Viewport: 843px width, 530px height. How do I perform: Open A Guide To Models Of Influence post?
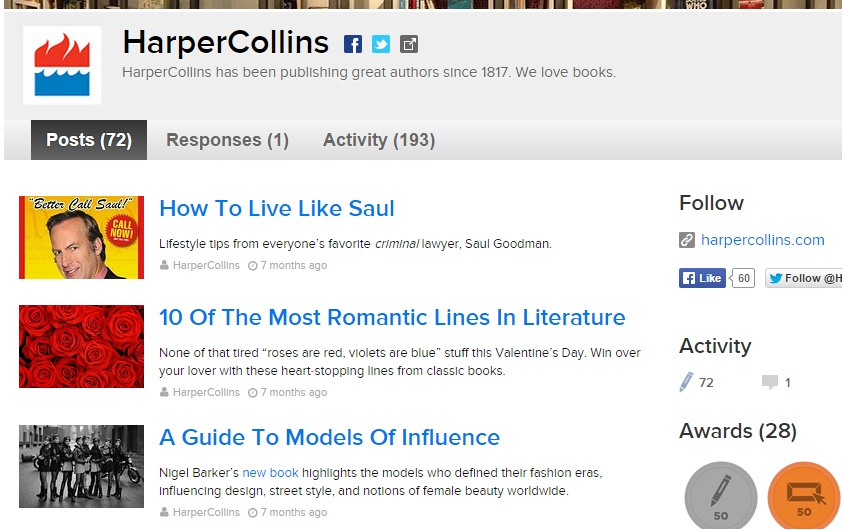(x=330, y=438)
